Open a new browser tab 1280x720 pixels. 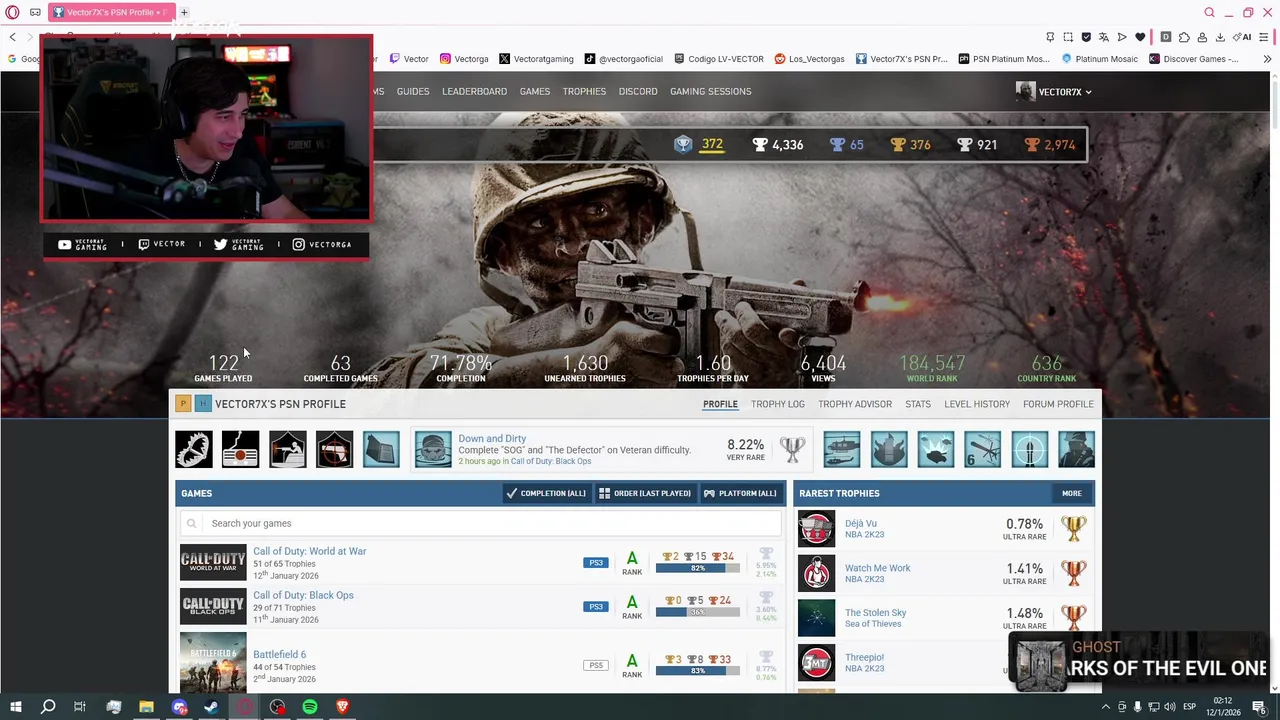tap(184, 12)
